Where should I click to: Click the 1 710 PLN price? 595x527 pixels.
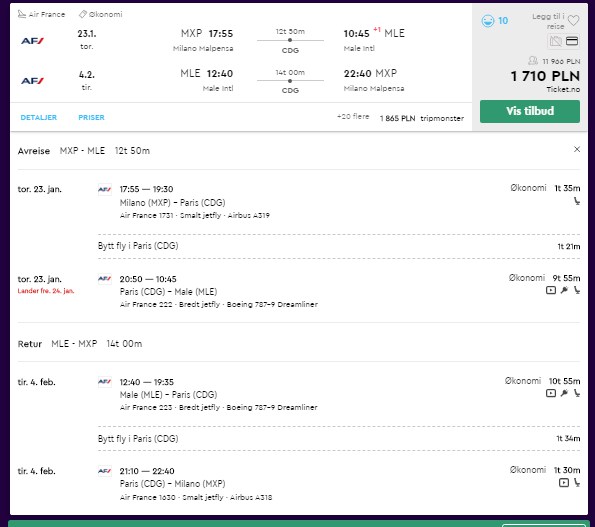(x=545, y=76)
